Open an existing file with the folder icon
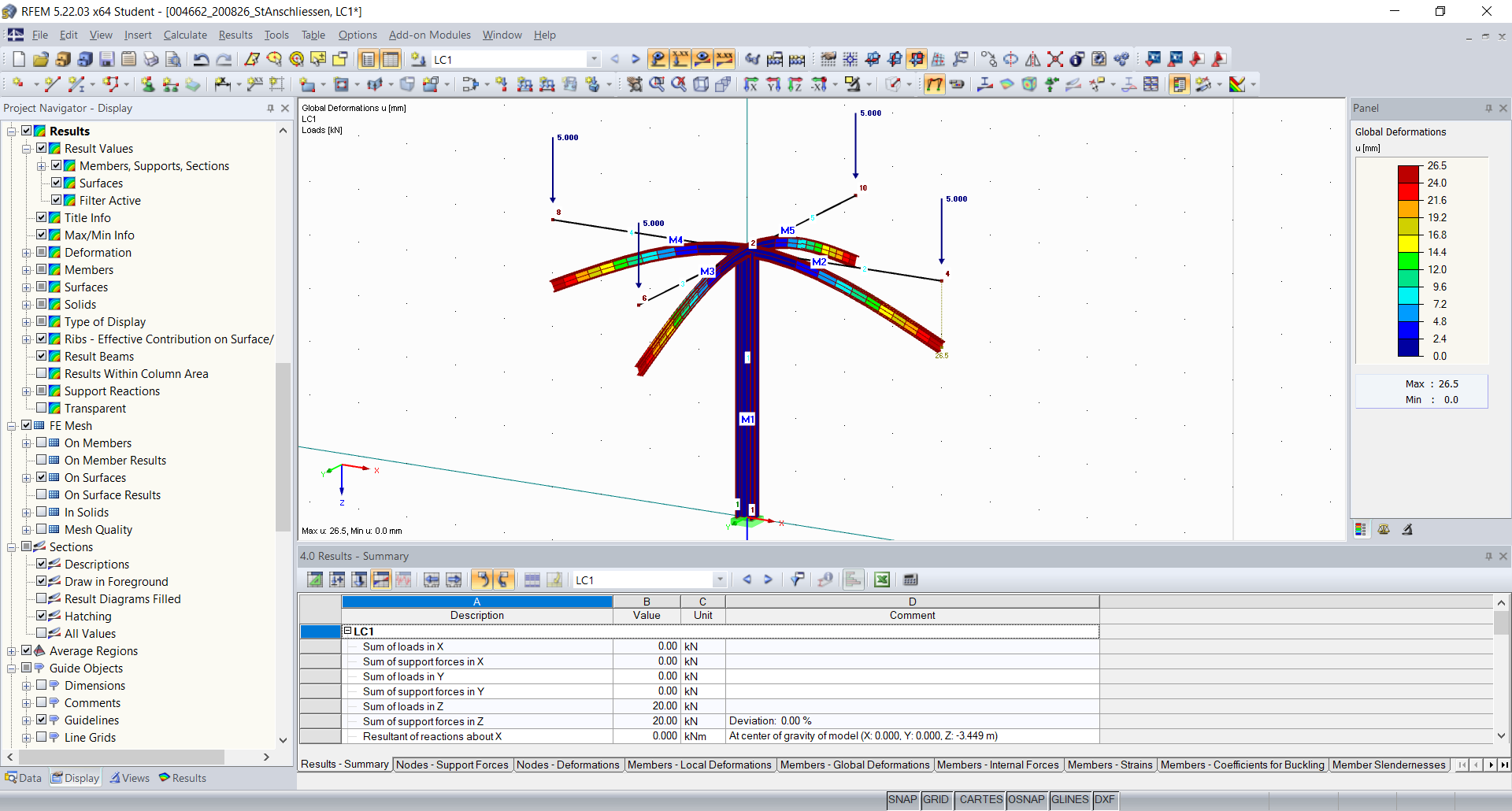 pos(41,59)
